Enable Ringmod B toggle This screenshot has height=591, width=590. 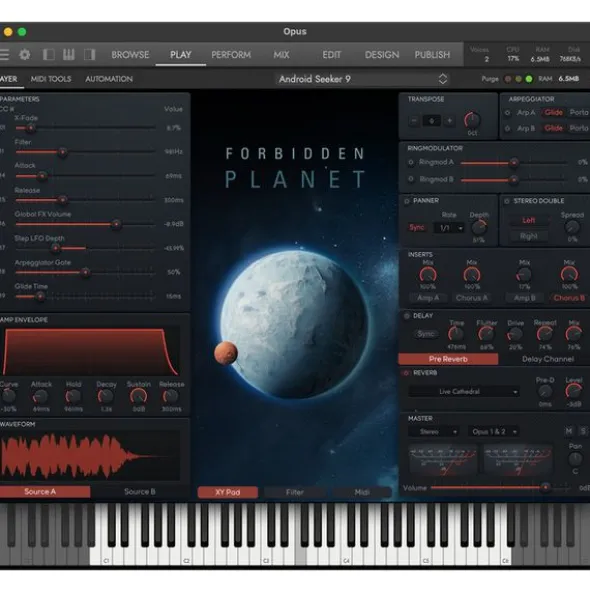coord(411,179)
